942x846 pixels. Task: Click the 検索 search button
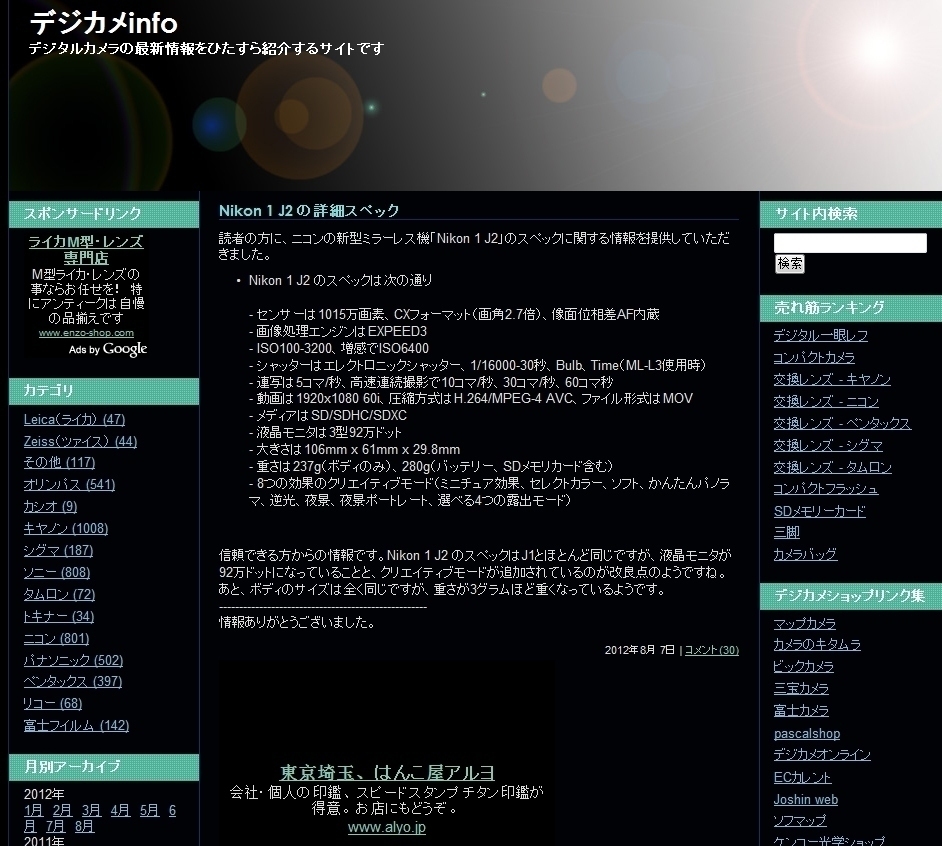click(789, 264)
